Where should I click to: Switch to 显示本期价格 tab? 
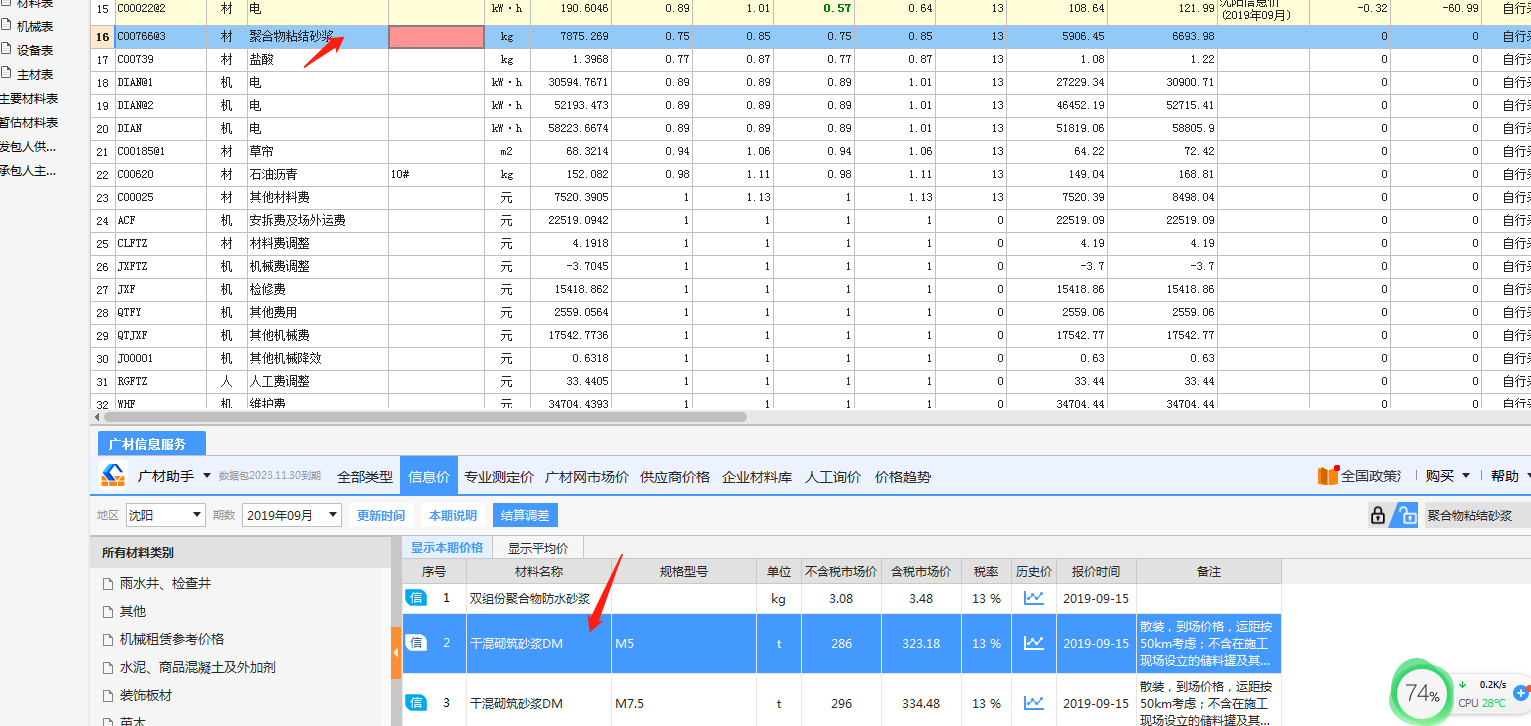447,548
